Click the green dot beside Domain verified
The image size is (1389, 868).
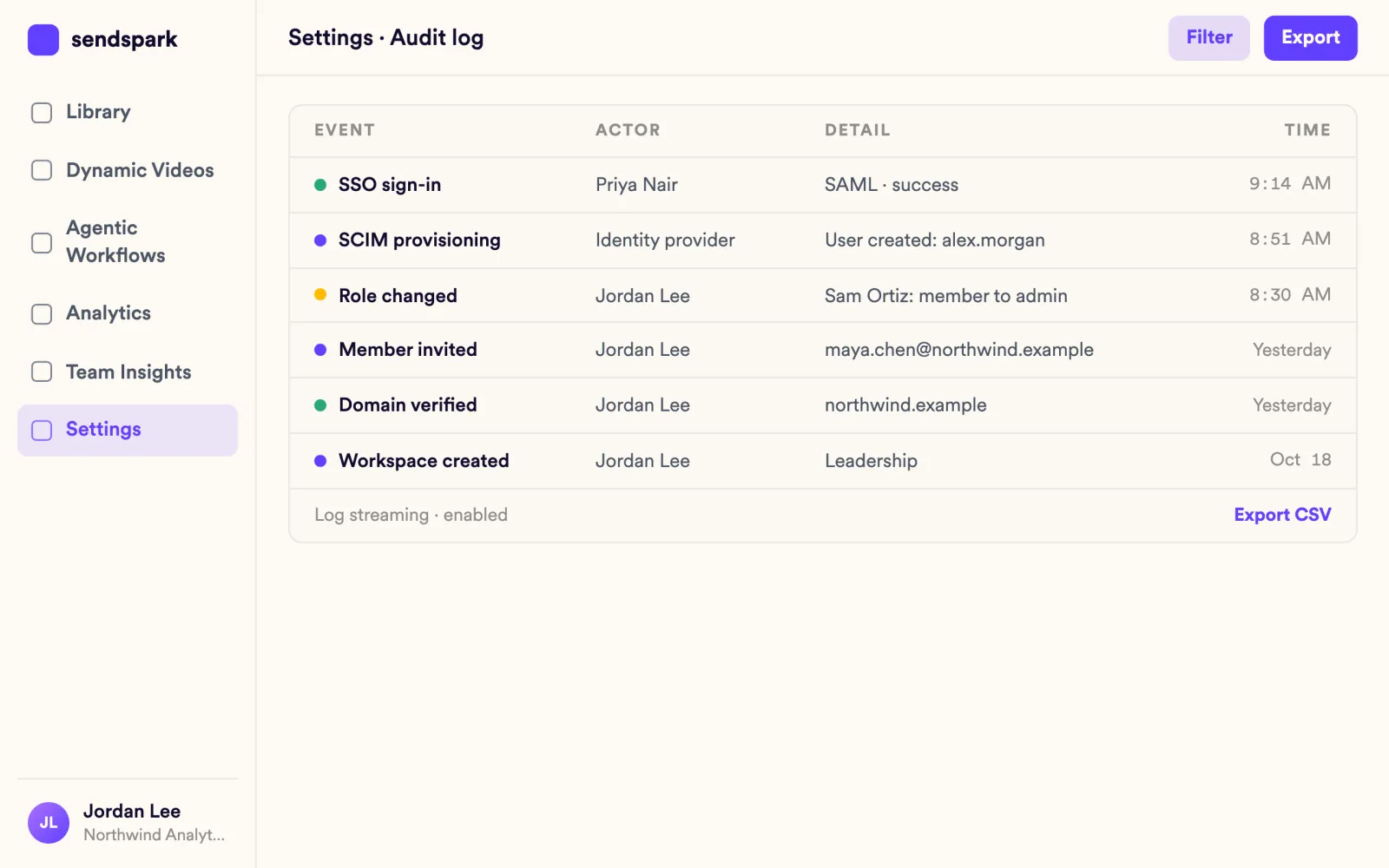[320, 405]
